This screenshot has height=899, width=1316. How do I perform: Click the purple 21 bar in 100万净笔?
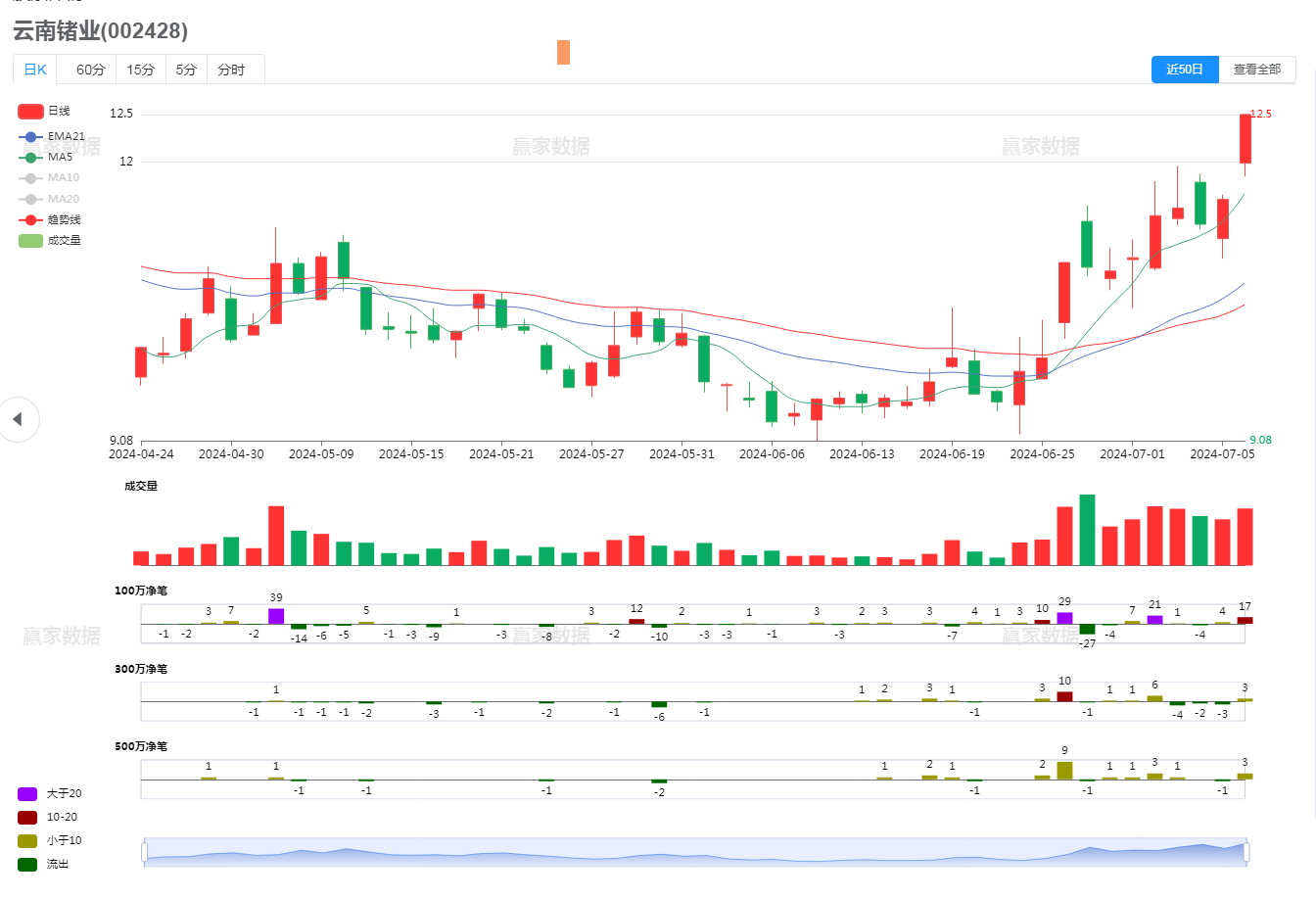[1154, 620]
